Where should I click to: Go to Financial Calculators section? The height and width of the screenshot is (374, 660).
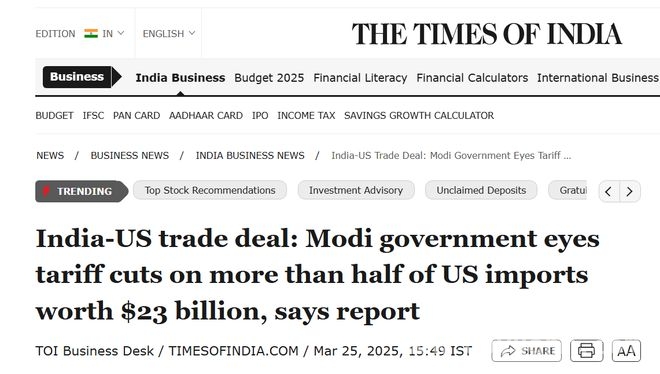[x=472, y=78]
